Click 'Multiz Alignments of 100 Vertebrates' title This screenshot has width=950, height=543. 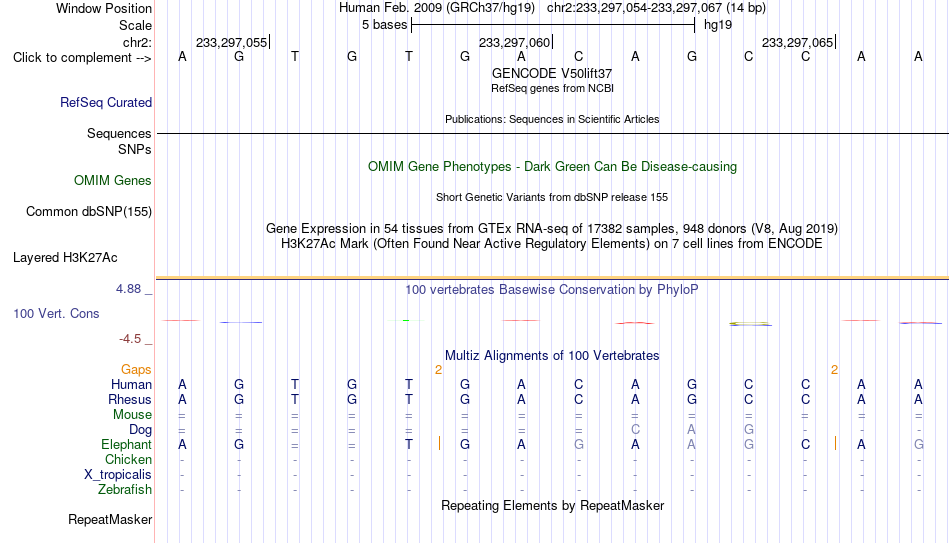(552, 356)
